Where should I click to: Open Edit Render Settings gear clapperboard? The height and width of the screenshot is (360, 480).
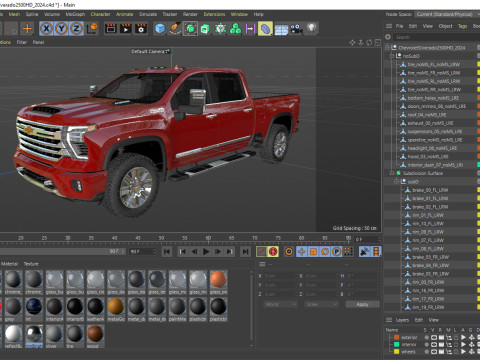pyautogui.click(x=141, y=29)
